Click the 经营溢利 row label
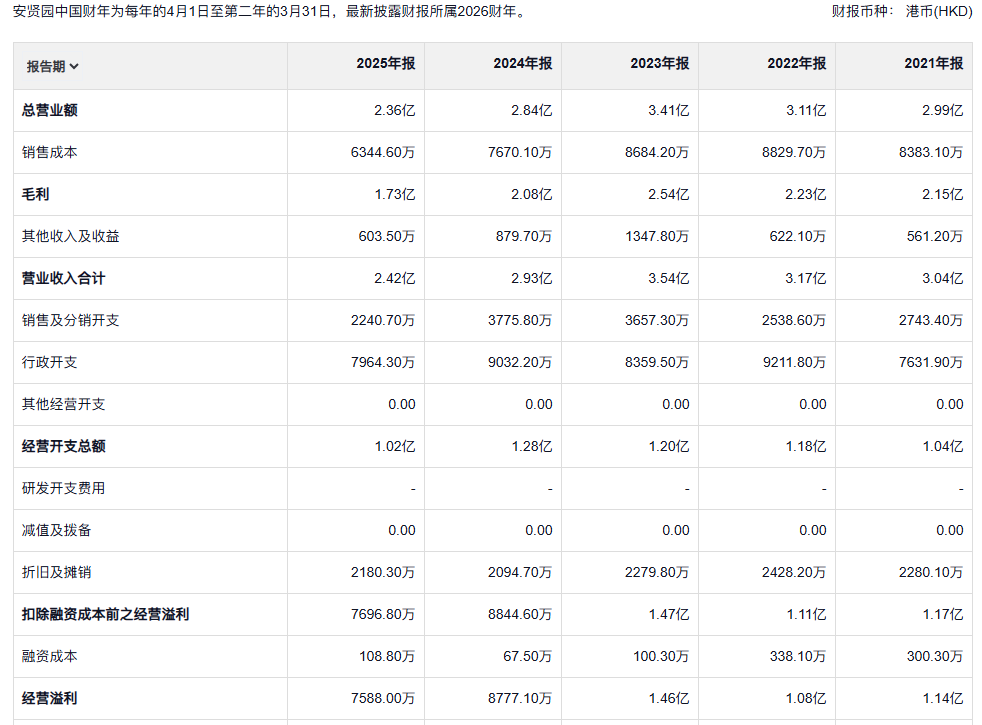The image size is (982, 725). pyautogui.click(x=50, y=698)
